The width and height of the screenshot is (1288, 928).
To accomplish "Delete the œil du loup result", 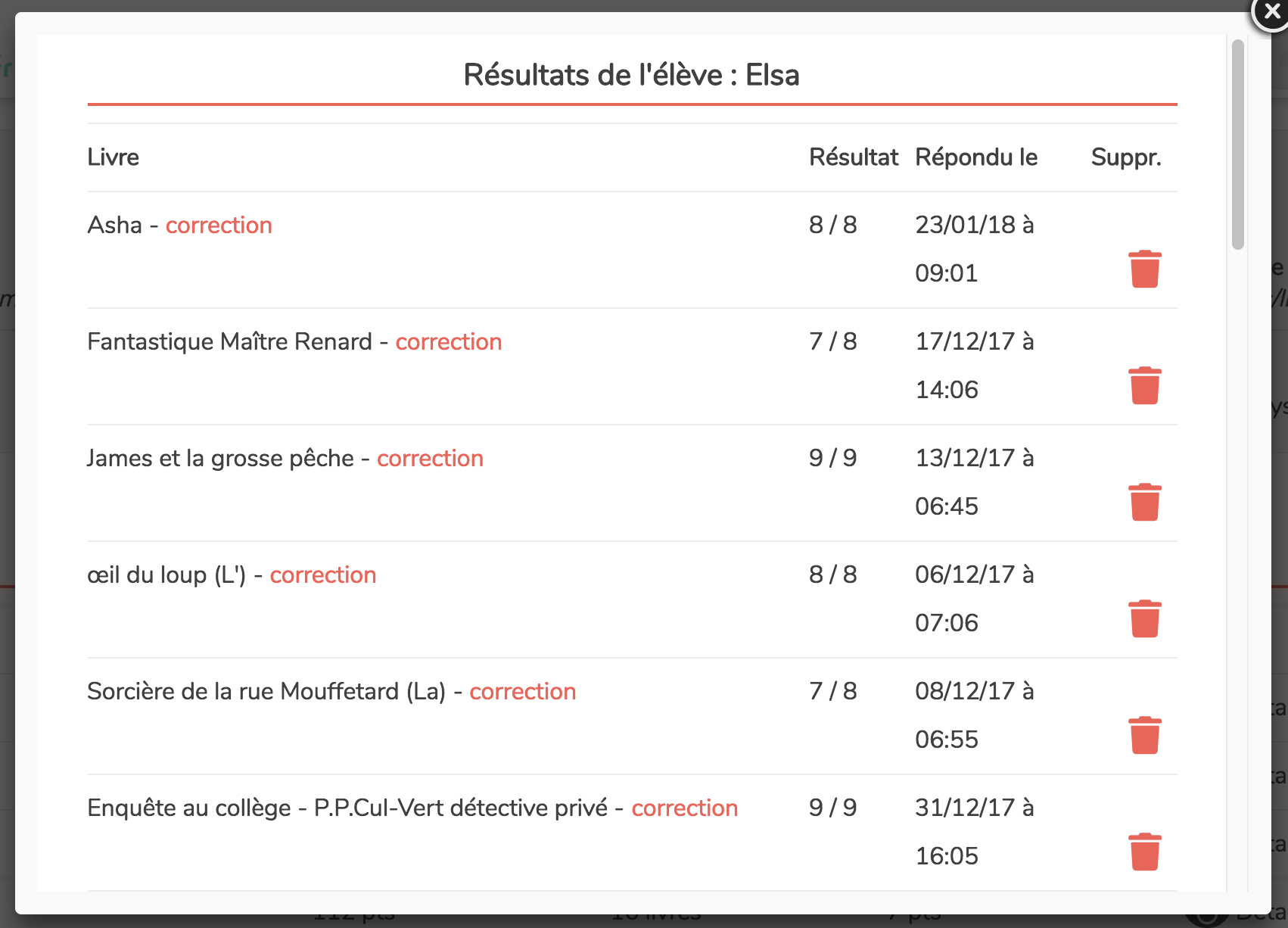I will pyautogui.click(x=1144, y=619).
